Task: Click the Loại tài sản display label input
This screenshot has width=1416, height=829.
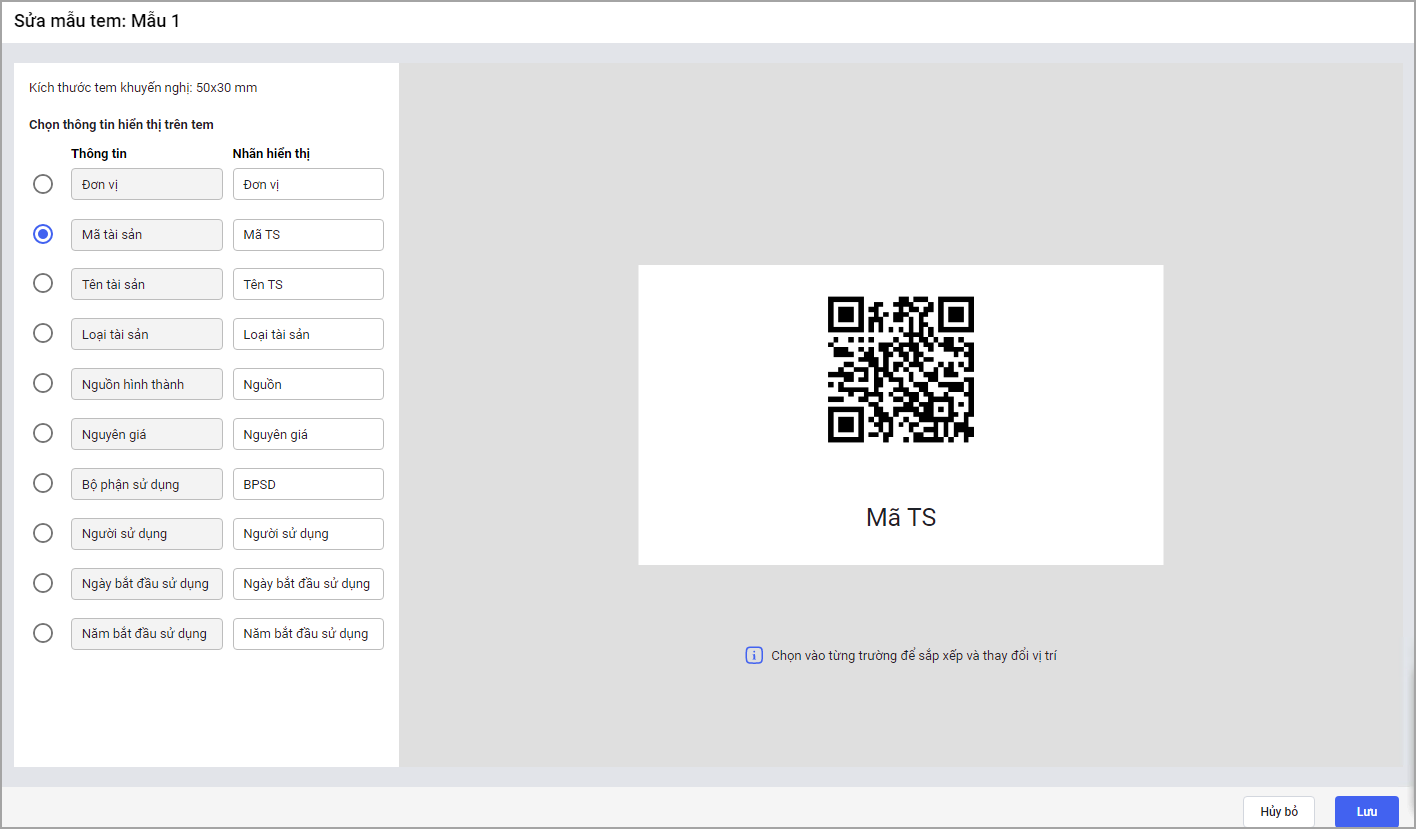Action: point(308,334)
